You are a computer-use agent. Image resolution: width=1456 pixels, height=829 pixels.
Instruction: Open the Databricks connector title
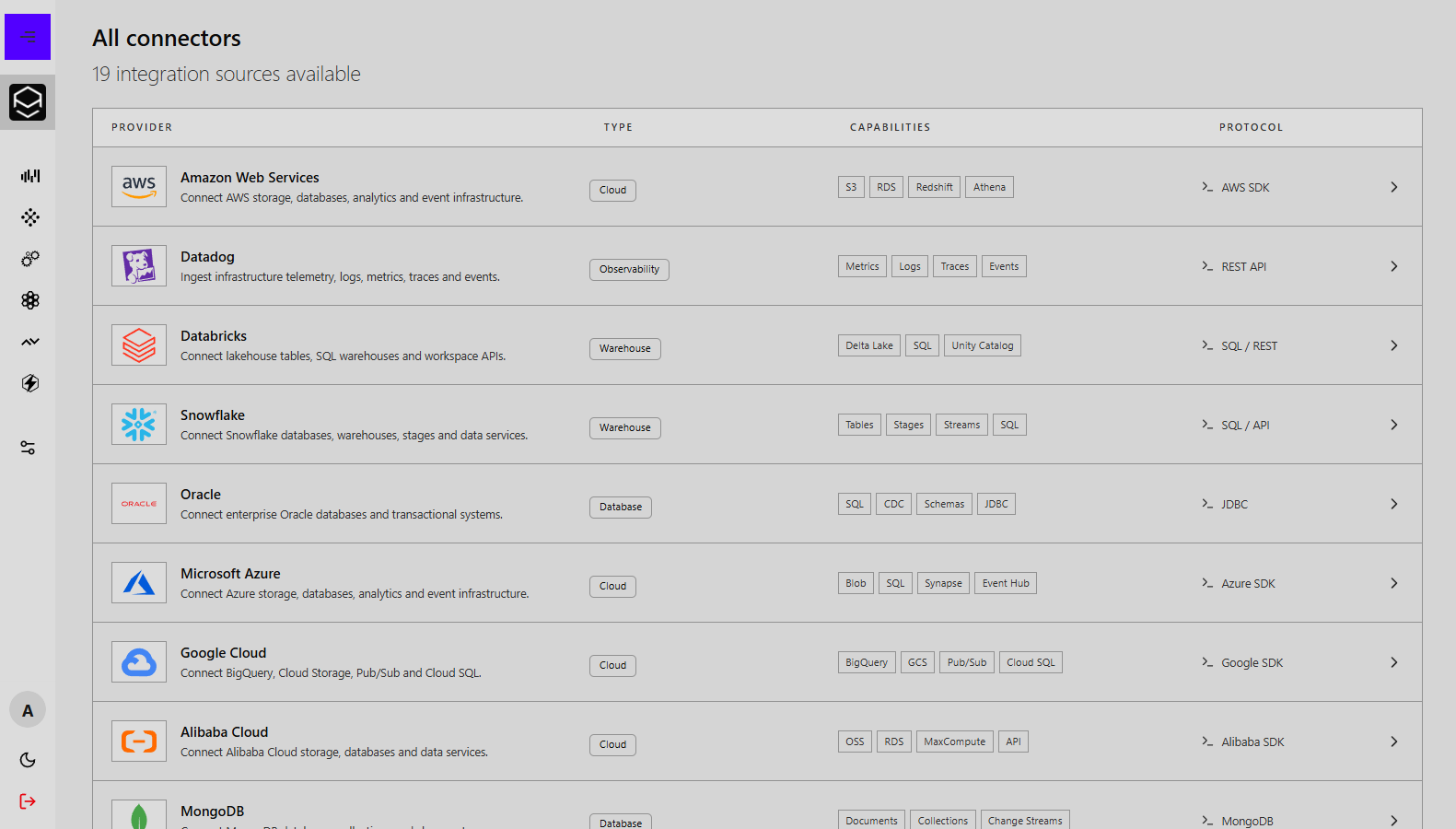214,336
